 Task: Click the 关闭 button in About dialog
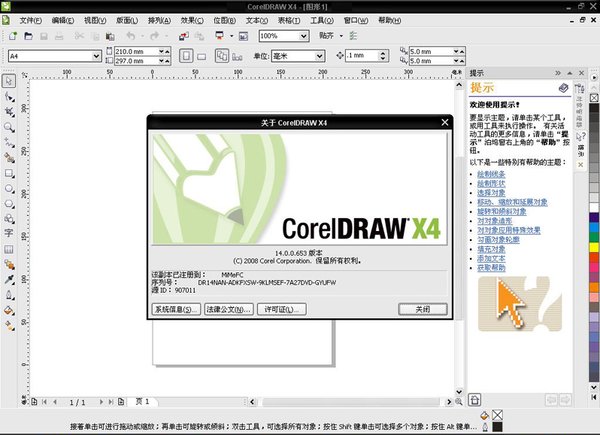[422, 309]
